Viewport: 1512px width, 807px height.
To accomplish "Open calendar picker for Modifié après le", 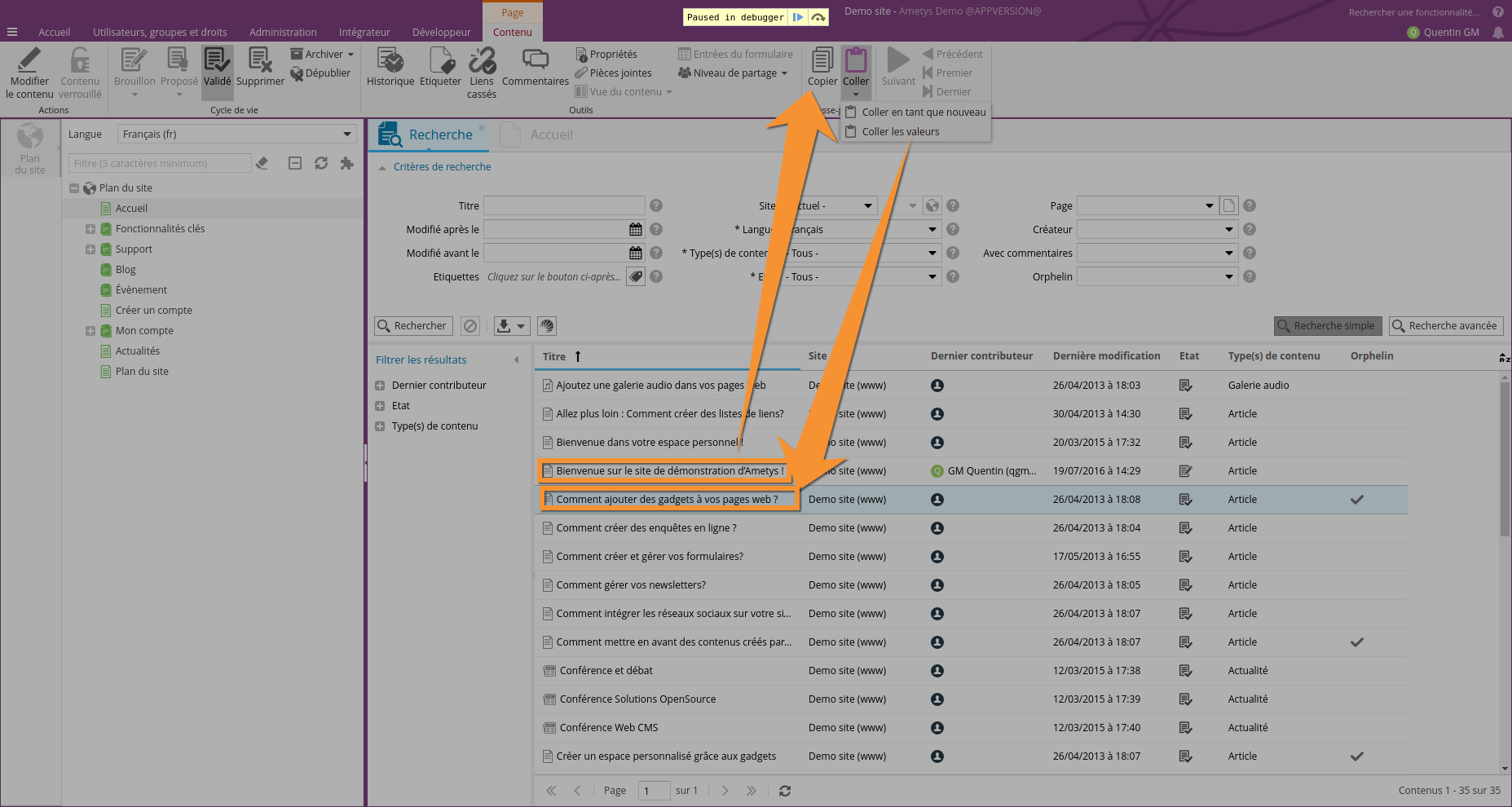I will click(636, 229).
